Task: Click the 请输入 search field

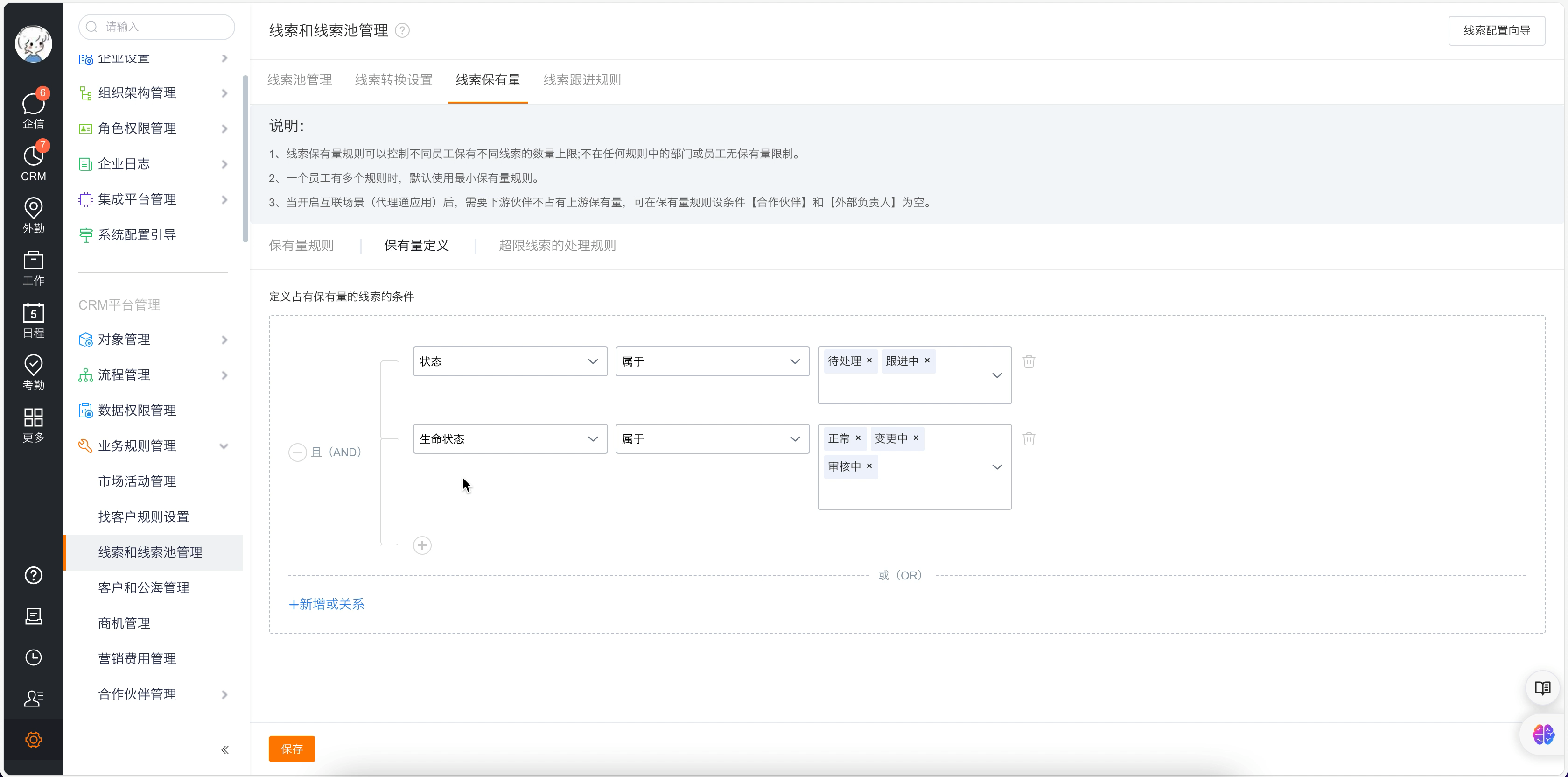Action: 156,27
